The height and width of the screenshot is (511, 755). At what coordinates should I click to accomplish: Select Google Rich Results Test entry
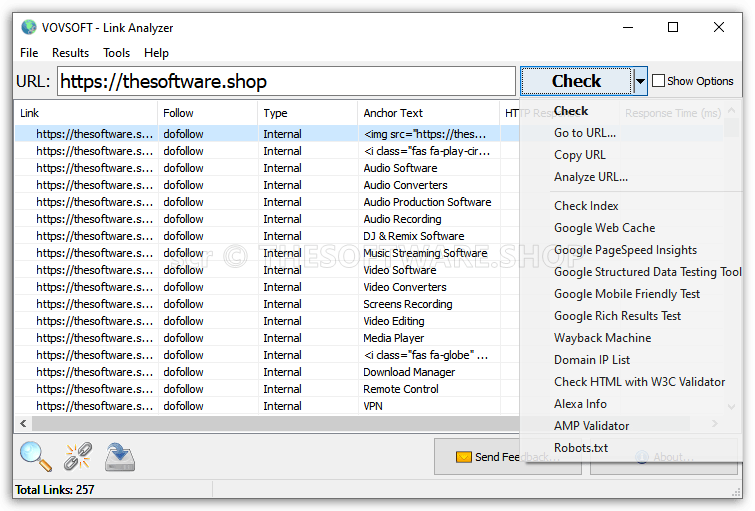[x=617, y=316]
